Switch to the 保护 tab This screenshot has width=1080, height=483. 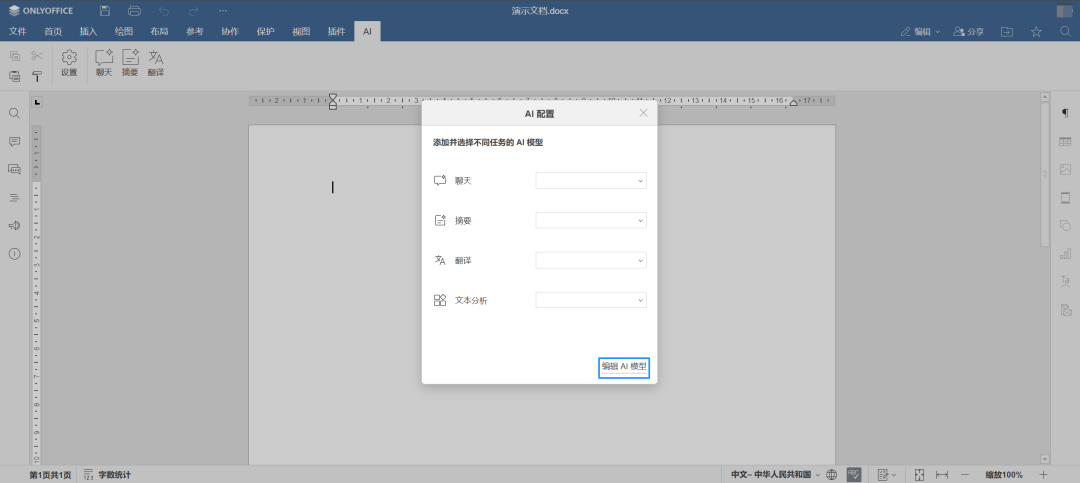(265, 31)
